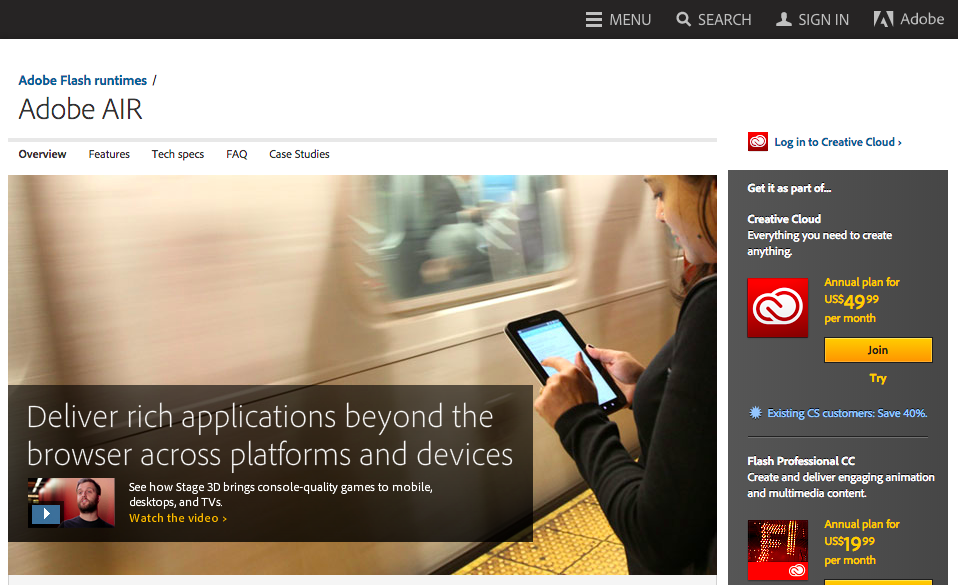
Task: Click the Creative Cloud icon beside Log in
Action: click(758, 142)
